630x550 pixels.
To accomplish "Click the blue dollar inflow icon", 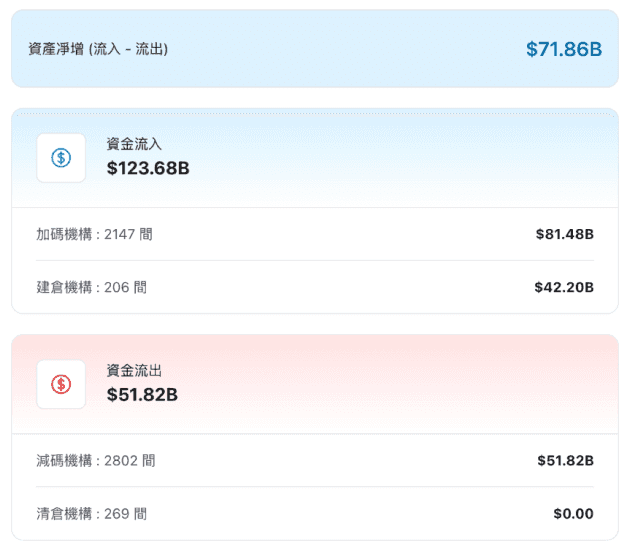I will click(x=61, y=158).
